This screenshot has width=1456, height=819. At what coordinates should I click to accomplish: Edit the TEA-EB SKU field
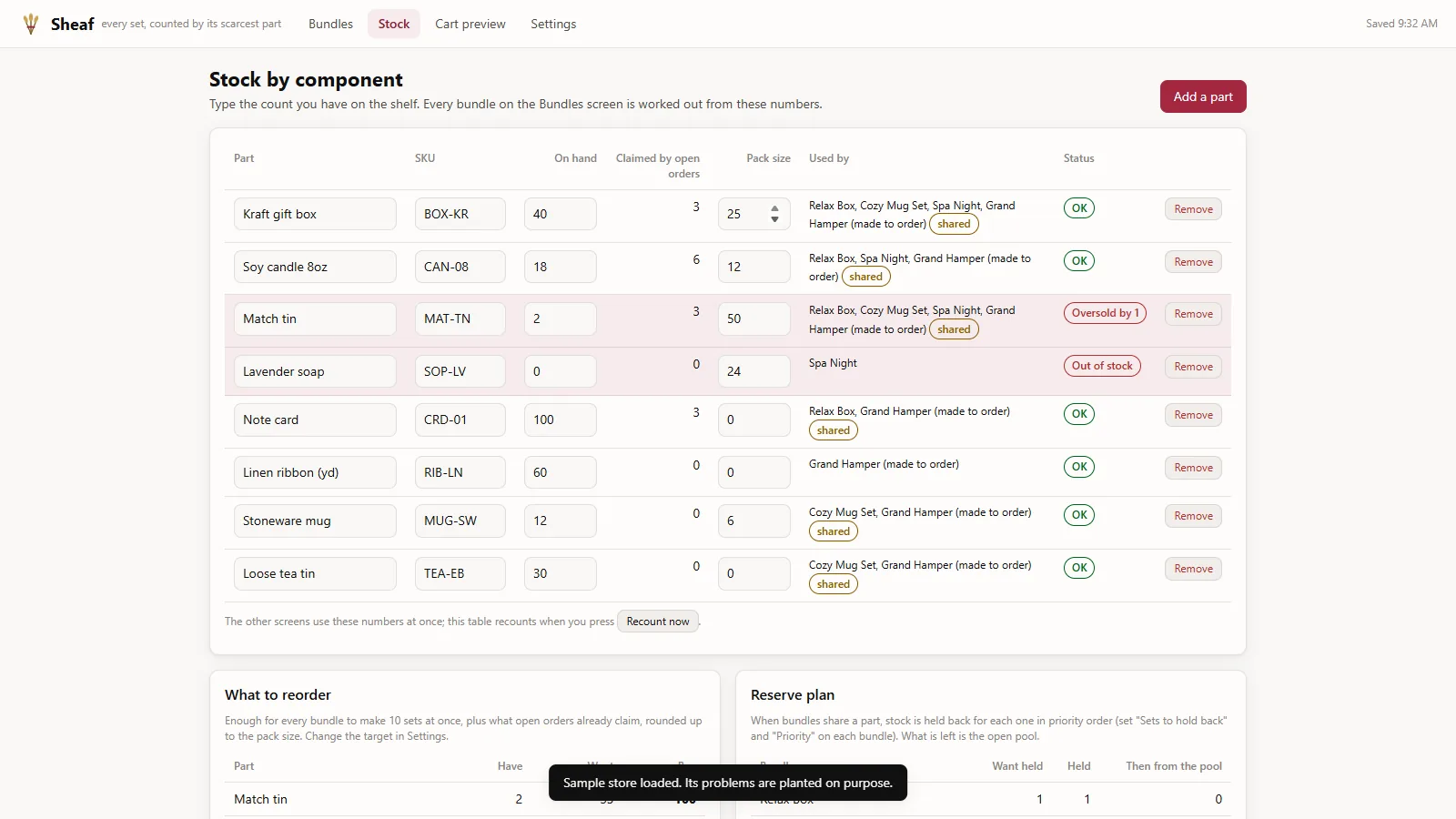[x=460, y=573]
